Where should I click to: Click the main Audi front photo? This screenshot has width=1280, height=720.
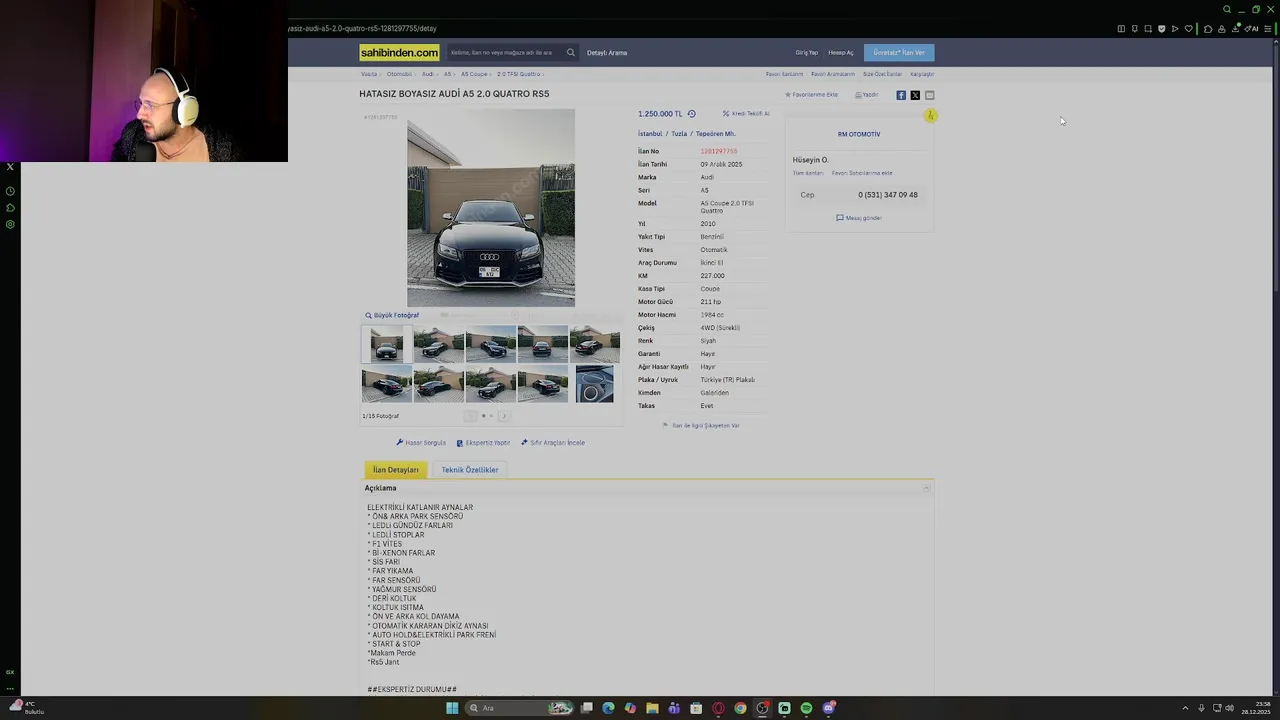coord(491,208)
